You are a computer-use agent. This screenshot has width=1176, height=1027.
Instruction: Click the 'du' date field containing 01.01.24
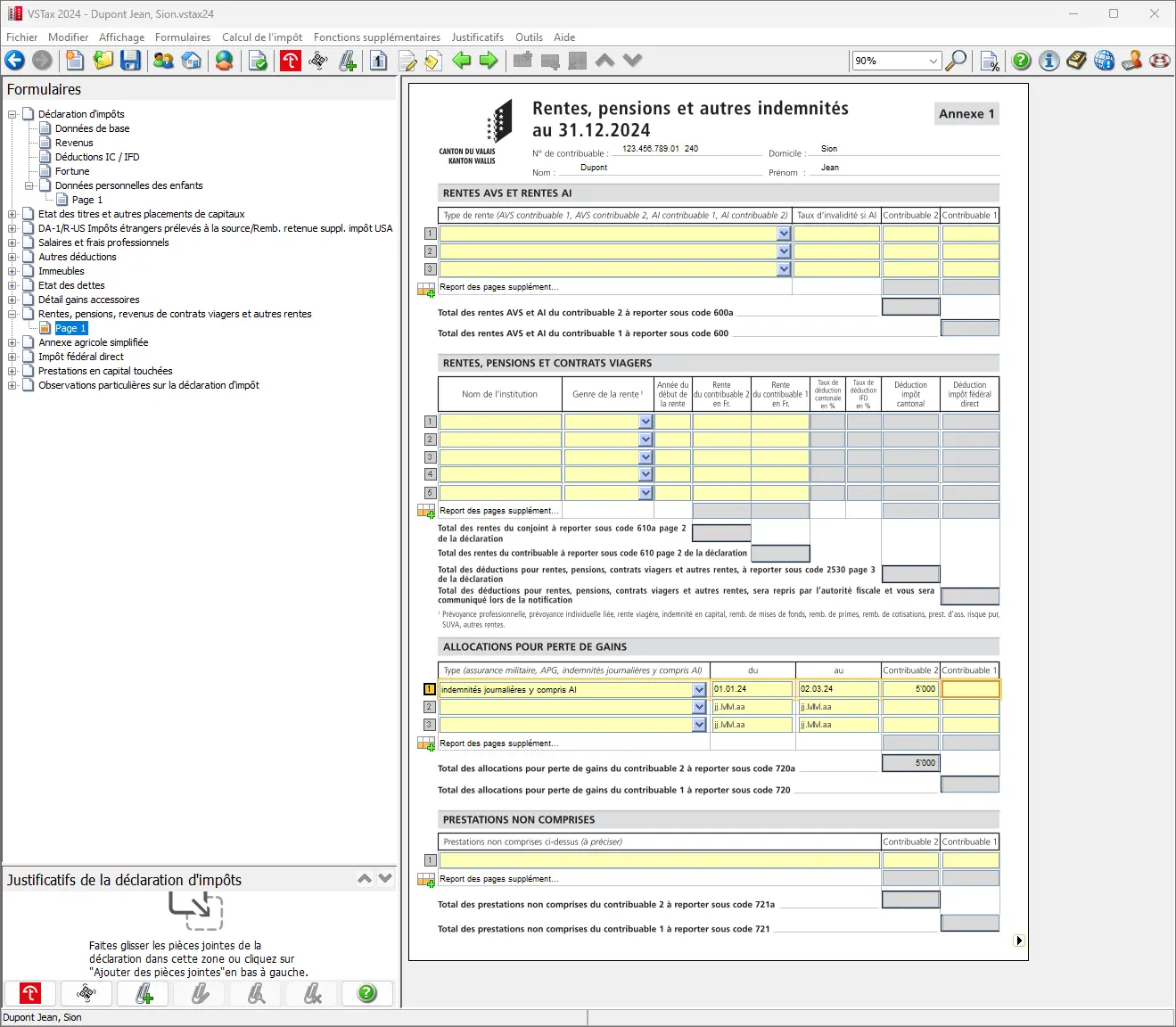(x=752, y=689)
